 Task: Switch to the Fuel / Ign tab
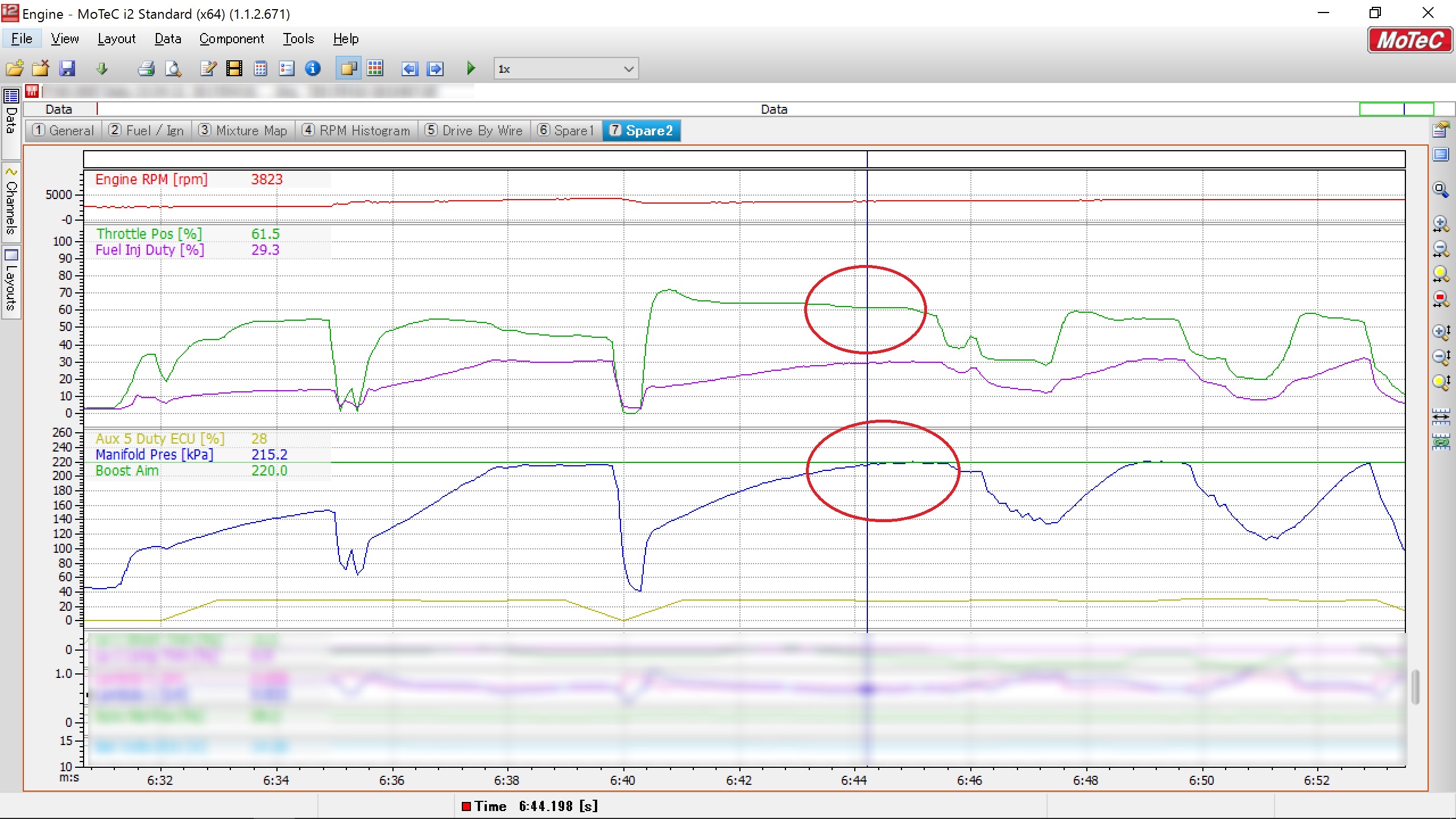pos(147,131)
